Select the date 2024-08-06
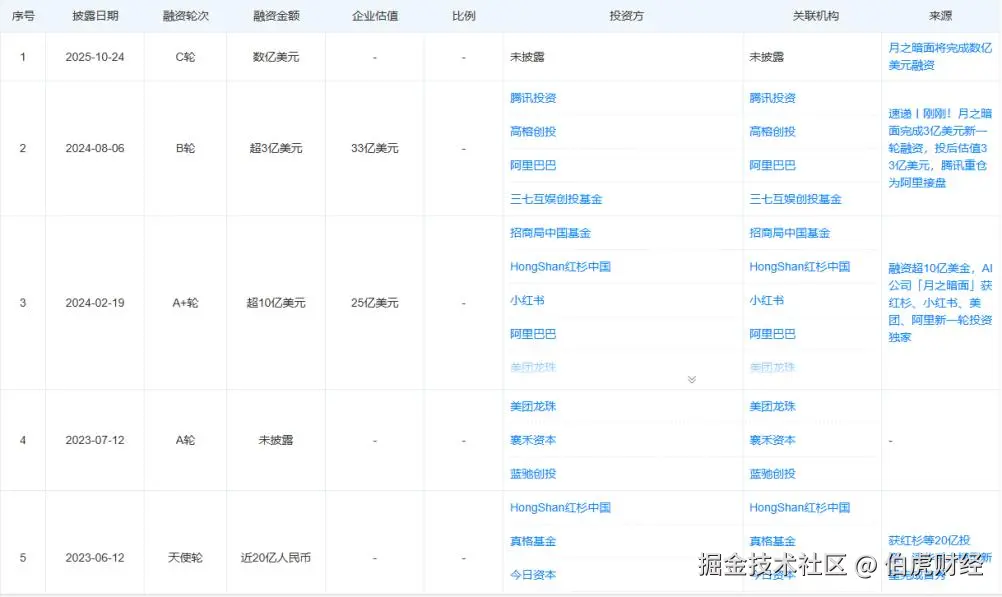This screenshot has width=1002, height=597. (x=95, y=148)
